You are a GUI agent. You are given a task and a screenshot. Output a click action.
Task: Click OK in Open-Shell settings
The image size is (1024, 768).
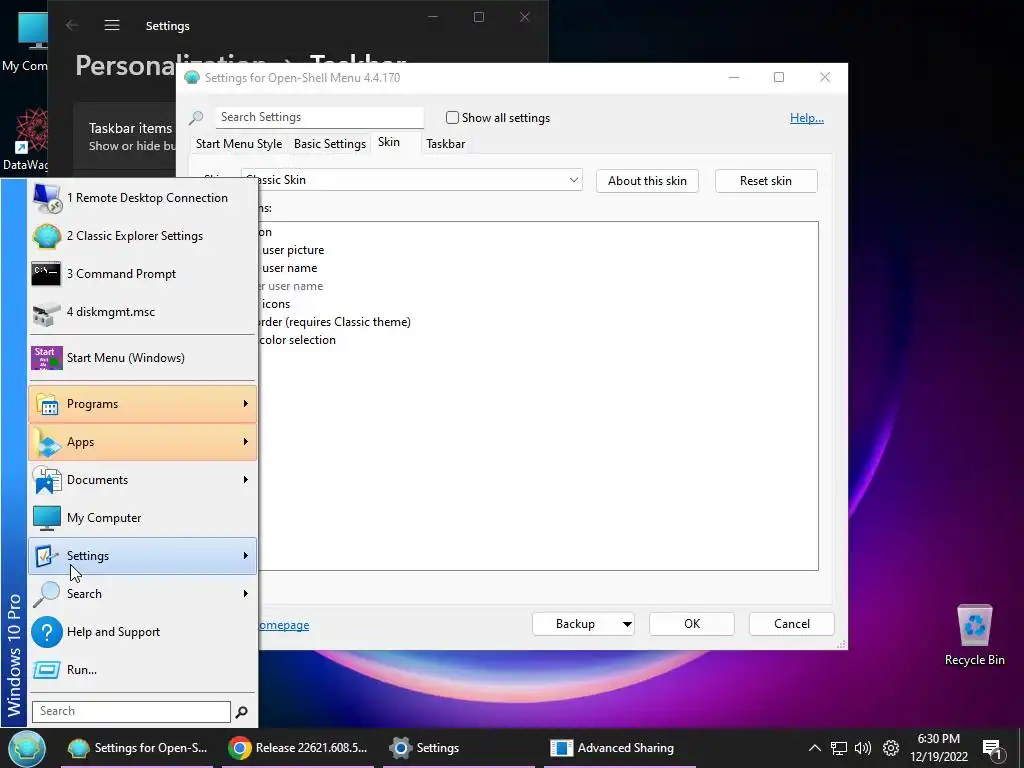point(692,624)
